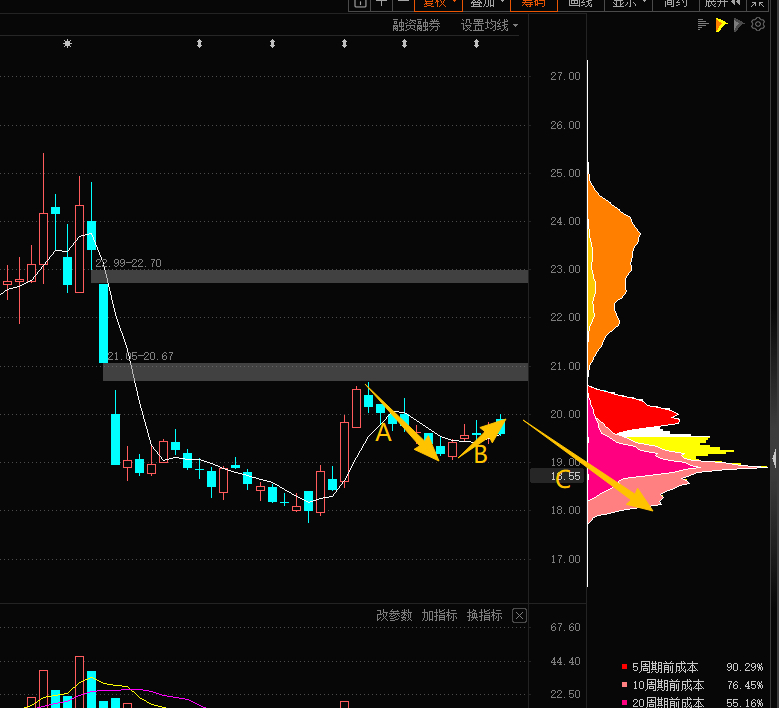Click the minus zoom-out toolbar icon
The image size is (779, 708).
(x=403, y=4)
